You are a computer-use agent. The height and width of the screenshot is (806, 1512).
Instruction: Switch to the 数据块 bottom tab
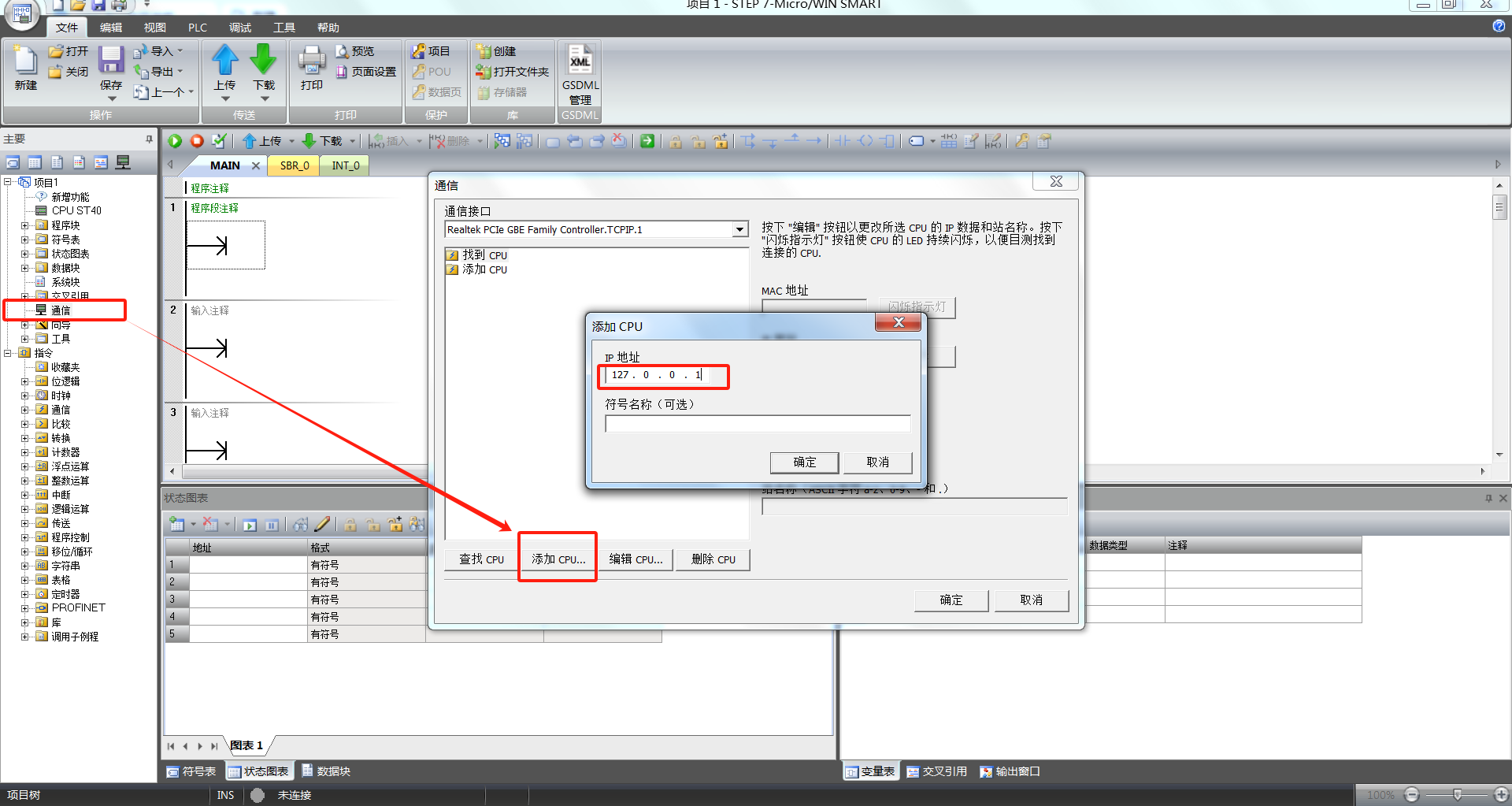326,771
